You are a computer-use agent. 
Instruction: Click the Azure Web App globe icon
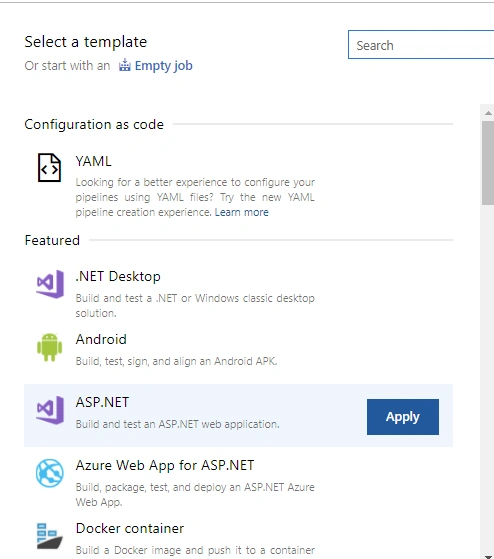50,473
